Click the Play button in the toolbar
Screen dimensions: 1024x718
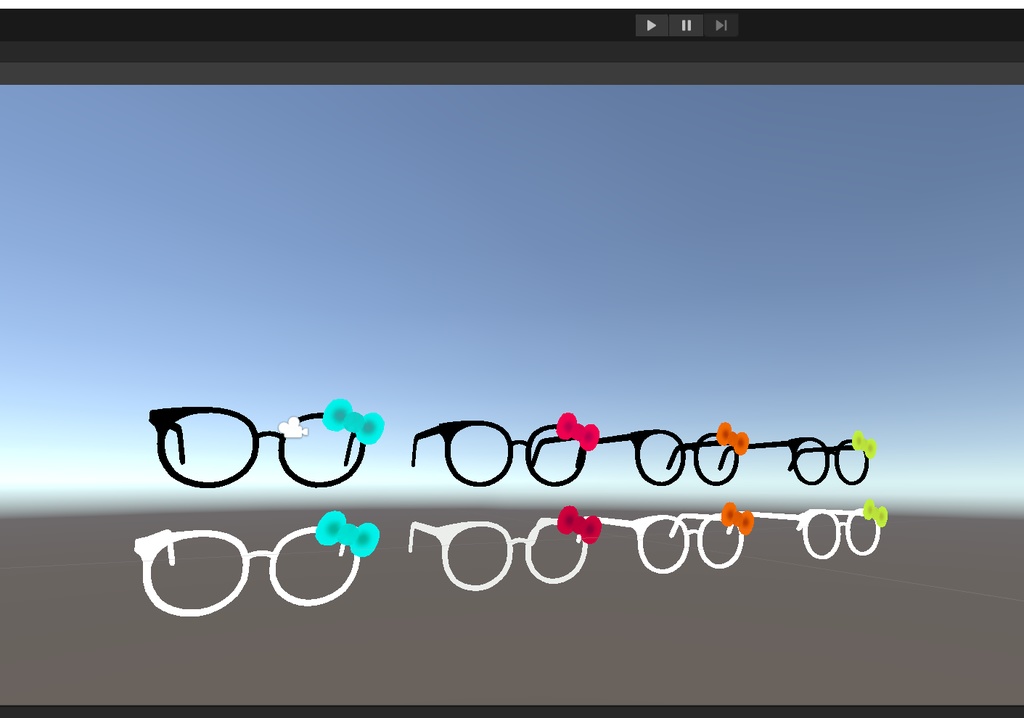coord(652,25)
